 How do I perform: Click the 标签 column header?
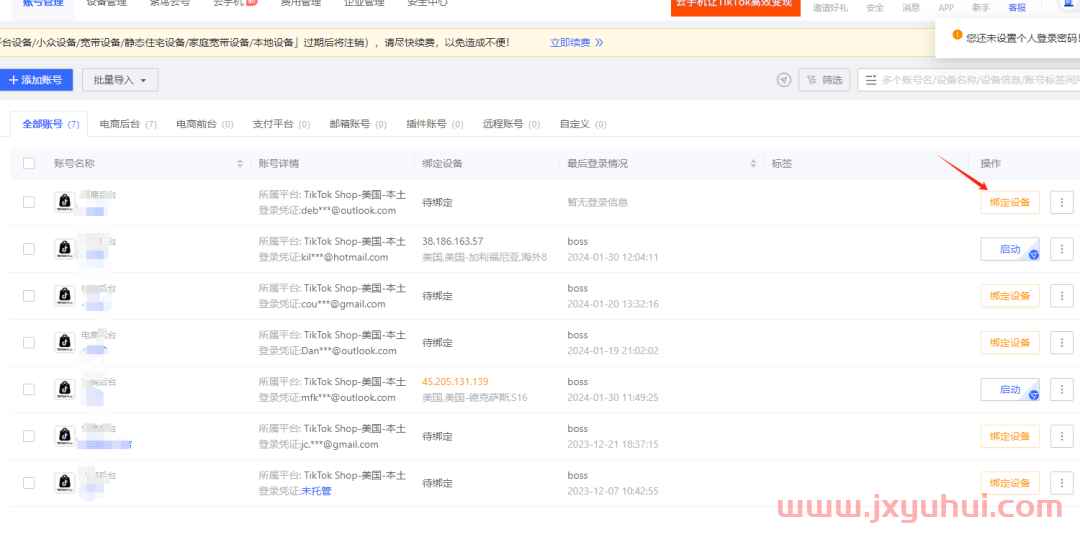click(x=782, y=164)
